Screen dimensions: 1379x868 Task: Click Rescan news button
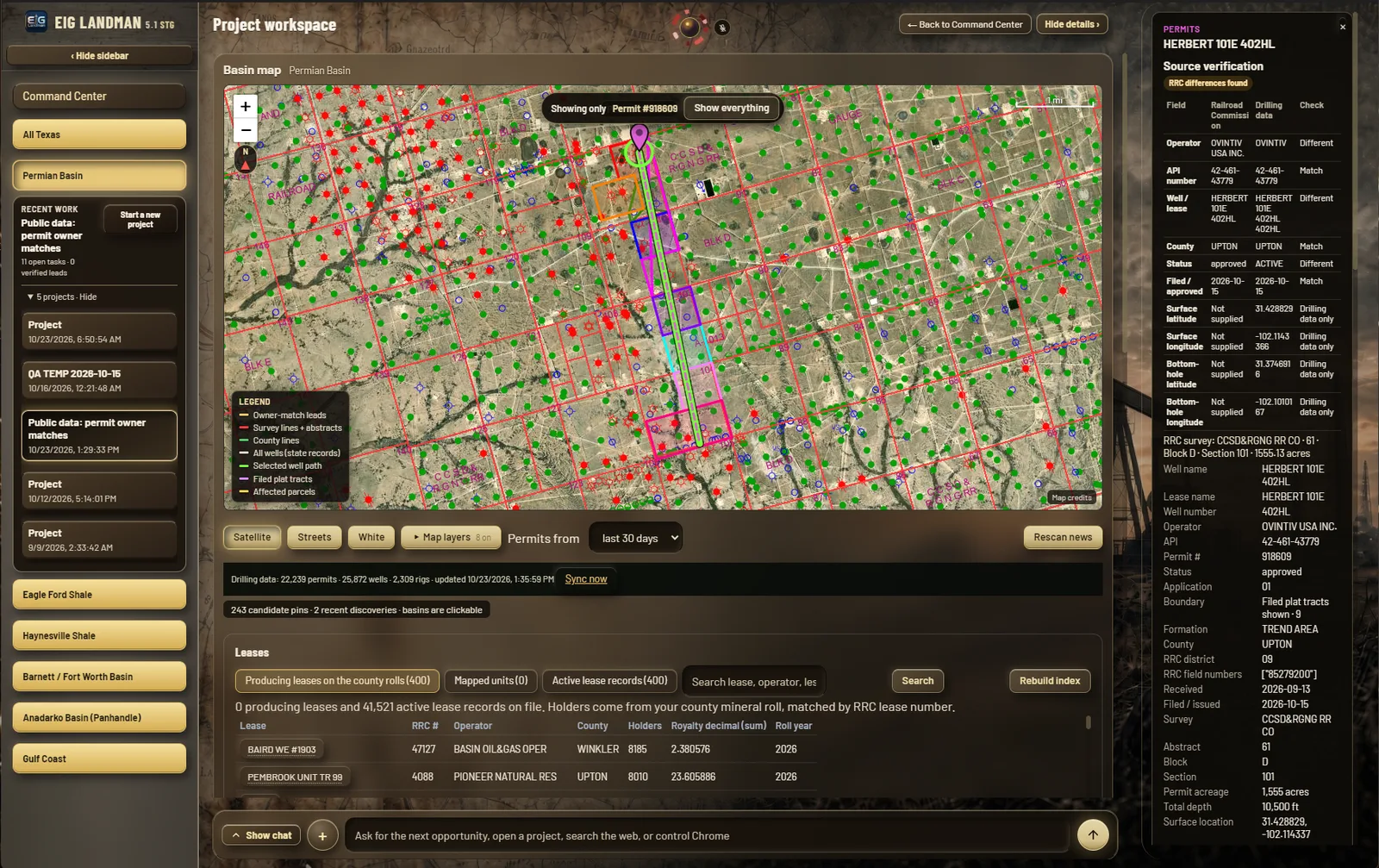pos(1063,537)
